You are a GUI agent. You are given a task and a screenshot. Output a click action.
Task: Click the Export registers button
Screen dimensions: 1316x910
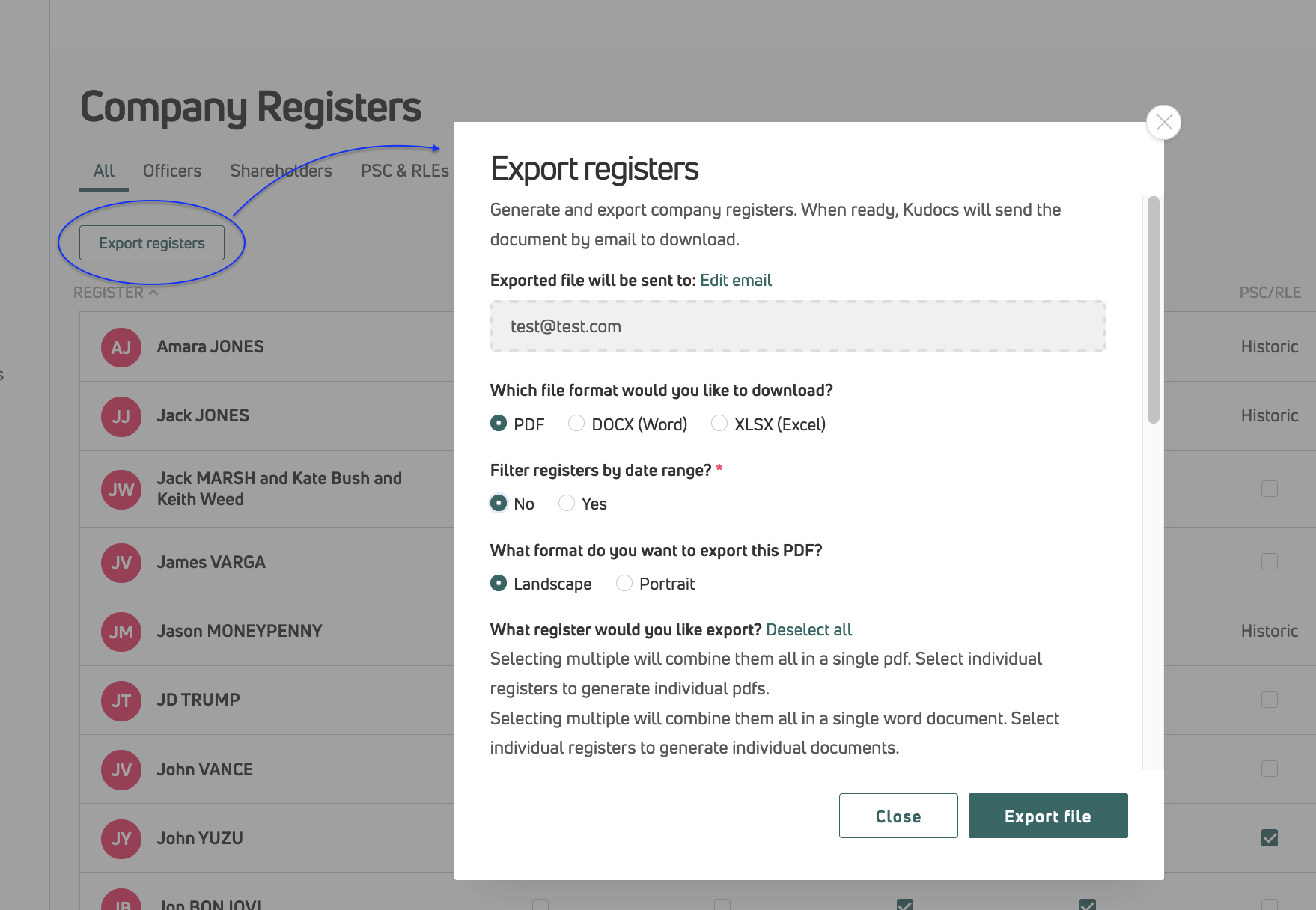click(x=152, y=243)
